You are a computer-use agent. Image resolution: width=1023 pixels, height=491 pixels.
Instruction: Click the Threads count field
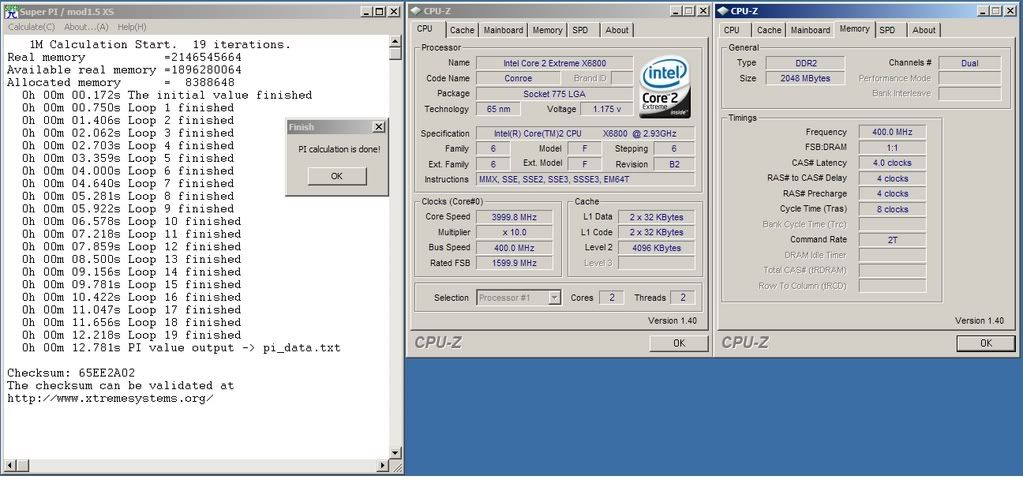682,298
